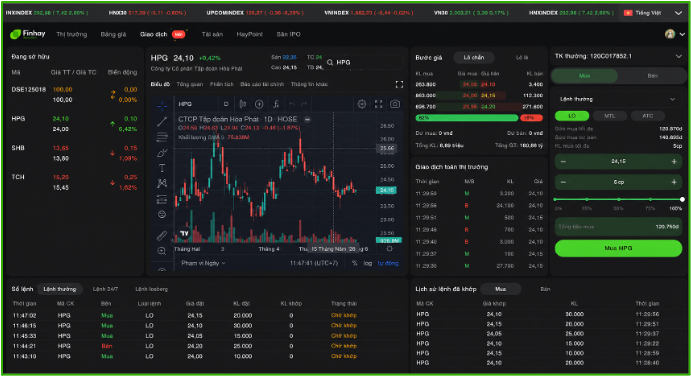Viewport: 691px width, 377px height.
Task: Click the Finhay logo
Action: (x=27, y=34)
